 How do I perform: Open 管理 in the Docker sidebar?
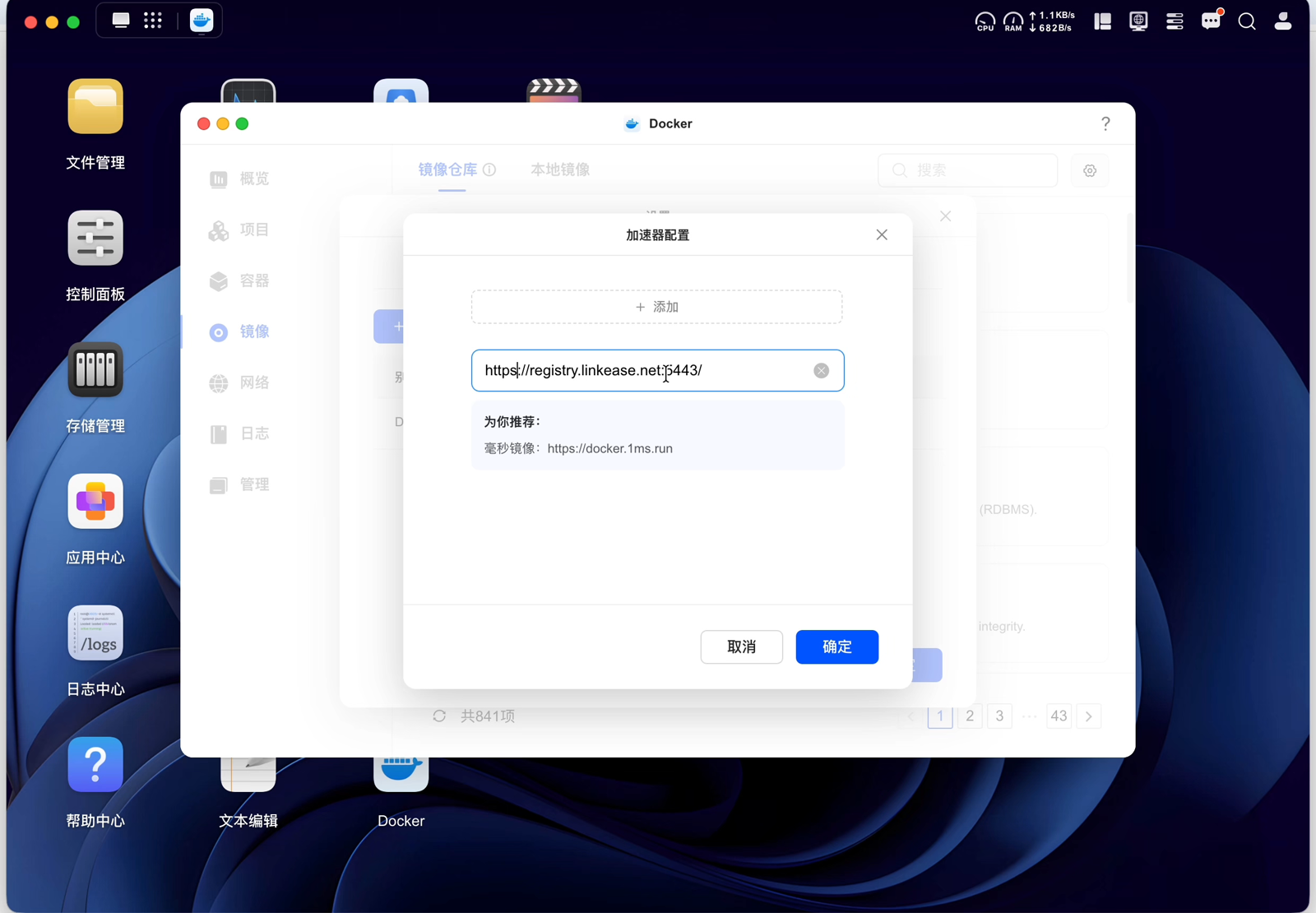point(239,484)
